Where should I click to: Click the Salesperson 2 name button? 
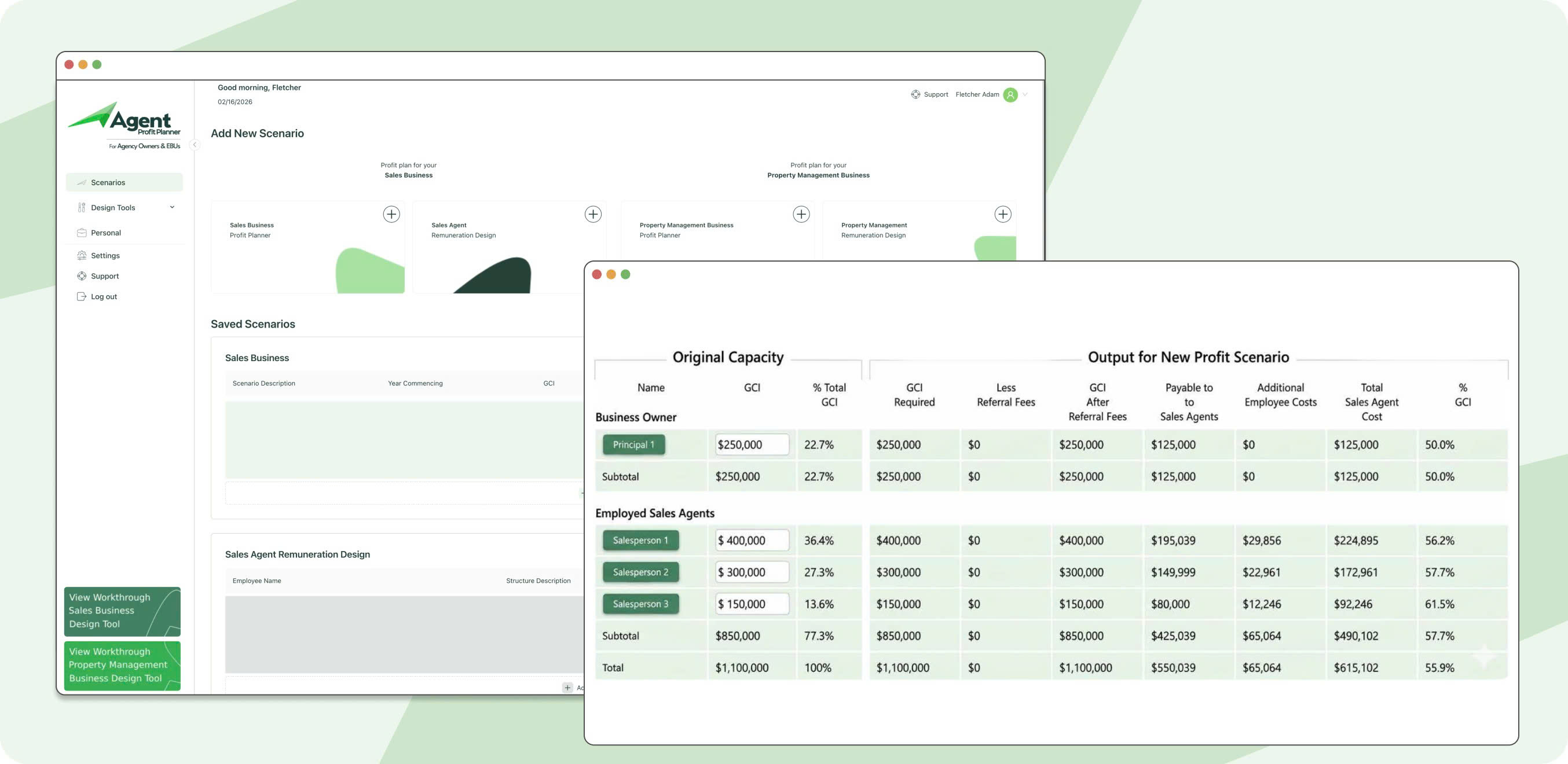[x=640, y=572]
